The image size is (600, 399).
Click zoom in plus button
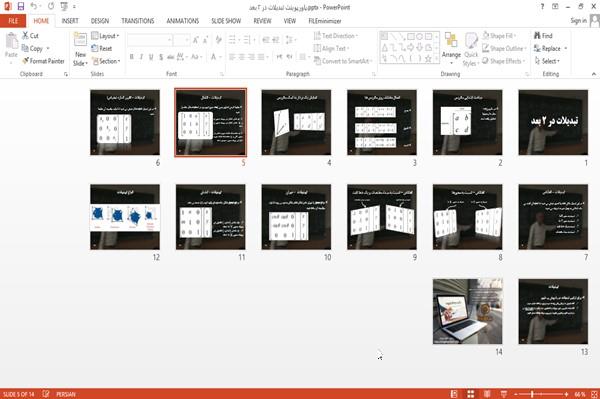[566, 394]
